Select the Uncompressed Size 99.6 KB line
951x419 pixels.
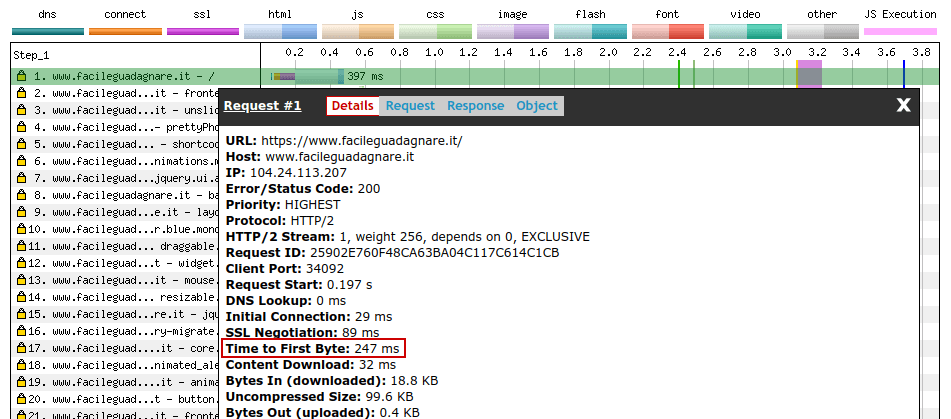pos(320,397)
